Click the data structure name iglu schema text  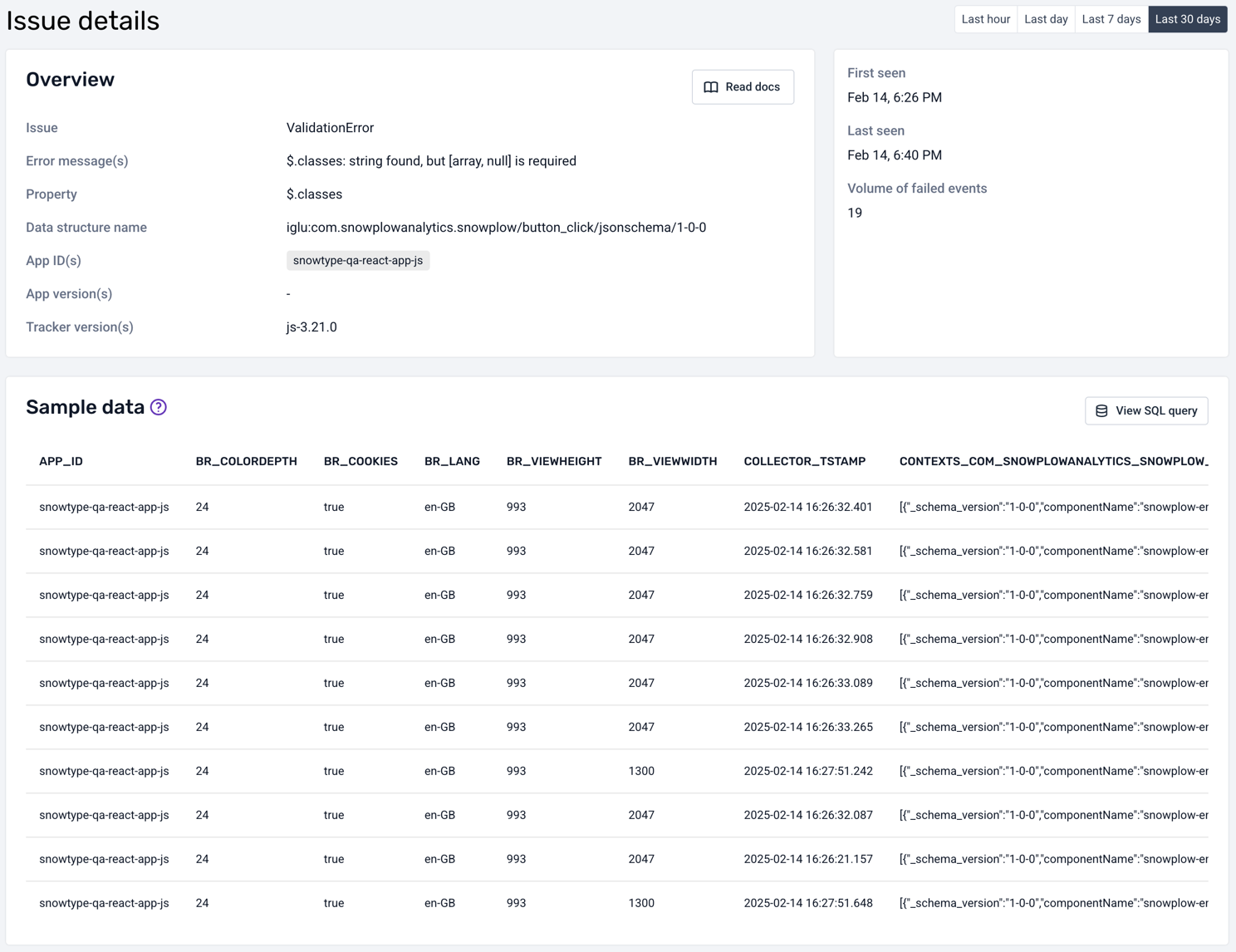coord(496,228)
